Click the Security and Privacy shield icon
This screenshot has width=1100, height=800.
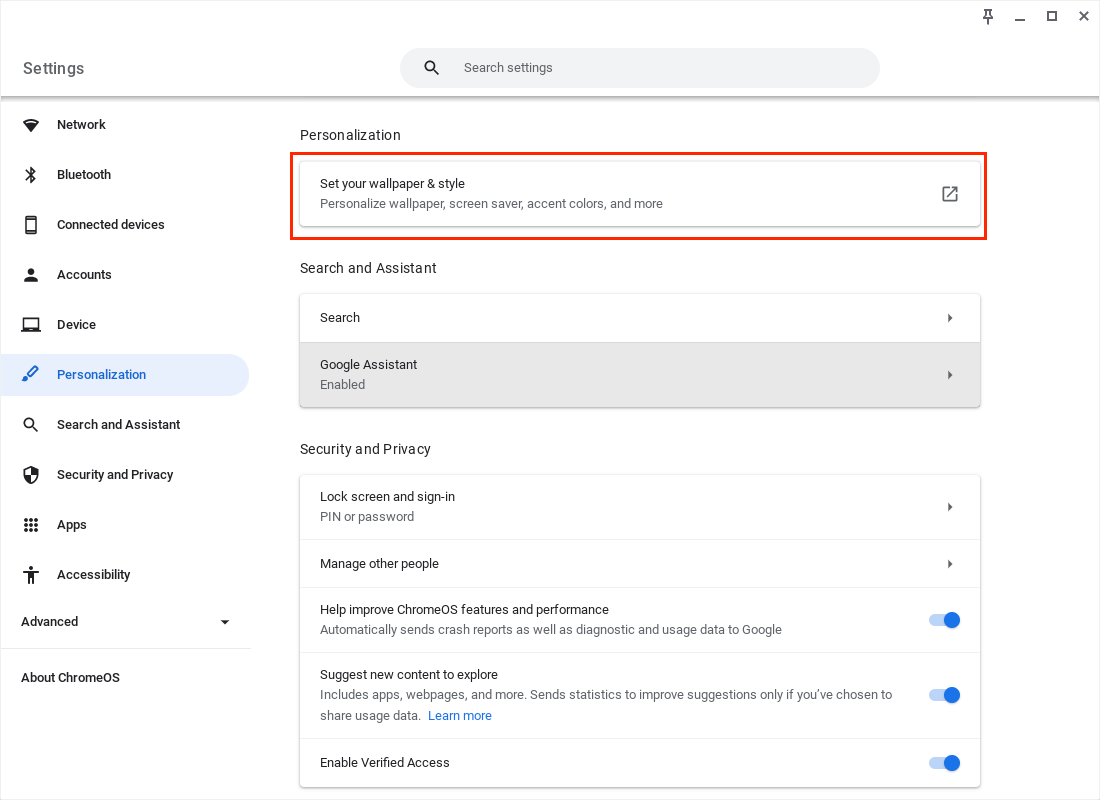click(30, 474)
